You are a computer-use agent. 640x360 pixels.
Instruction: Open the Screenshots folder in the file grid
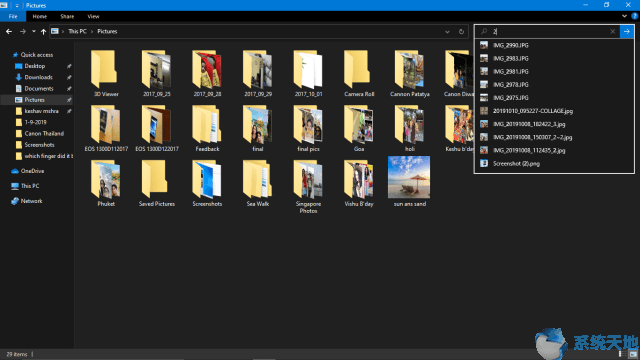(x=207, y=183)
